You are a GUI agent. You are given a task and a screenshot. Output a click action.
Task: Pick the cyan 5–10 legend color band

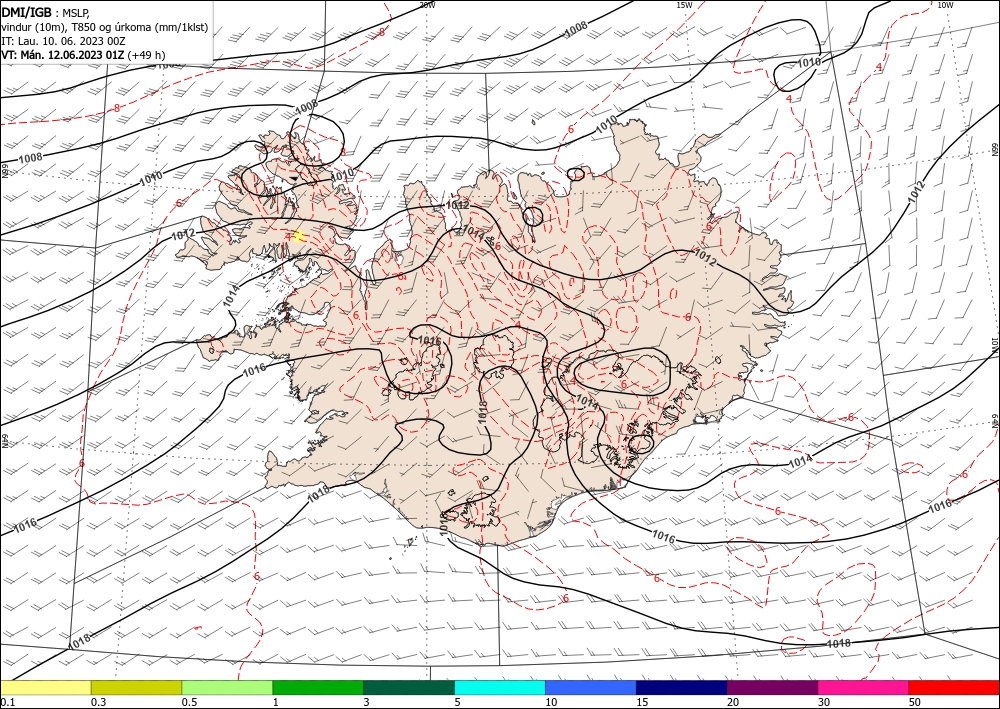[500, 687]
